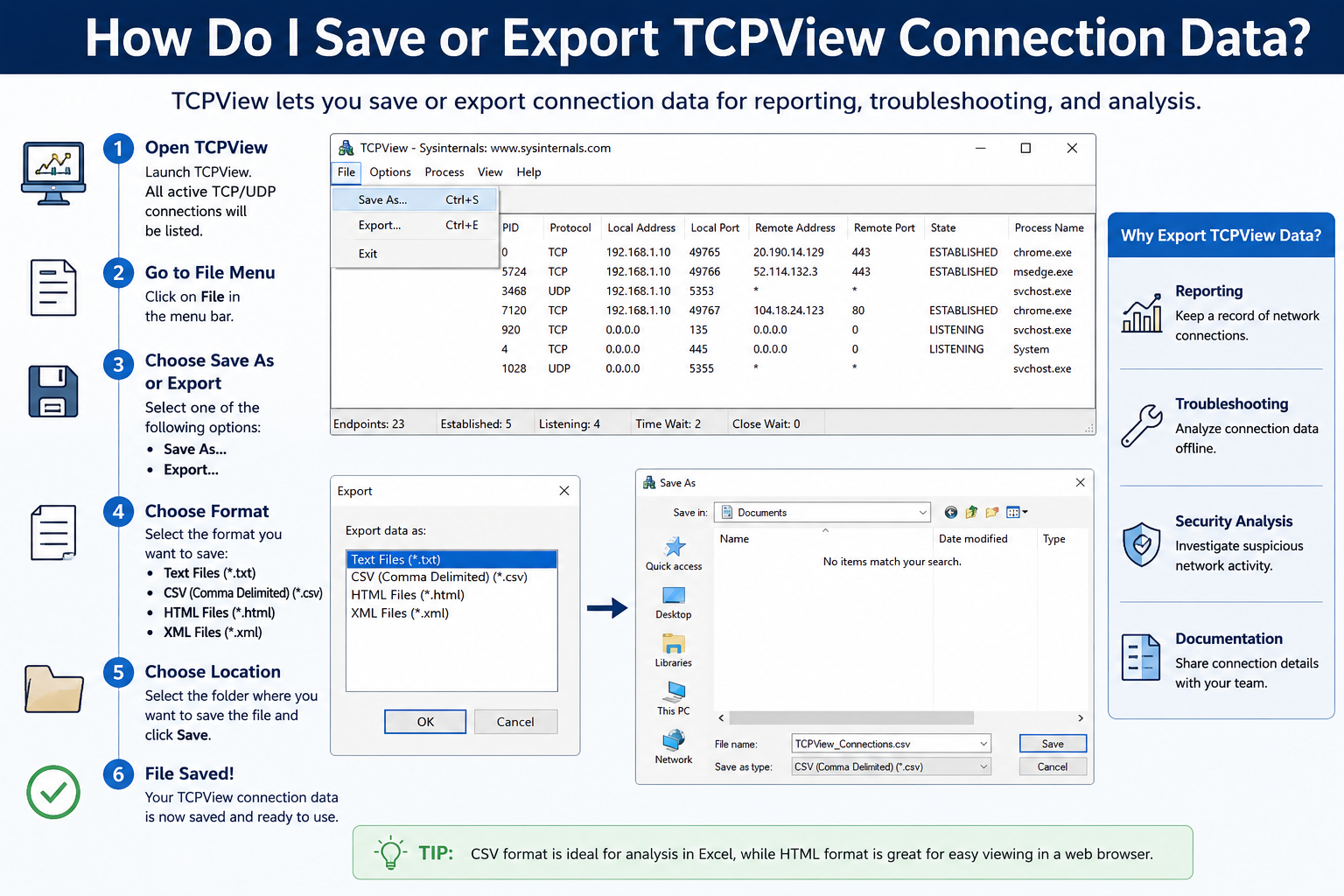Click Save in the Save As dialog
Image resolution: width=1344 pixels, height=896 pixels.
[x=1053, y=744]
